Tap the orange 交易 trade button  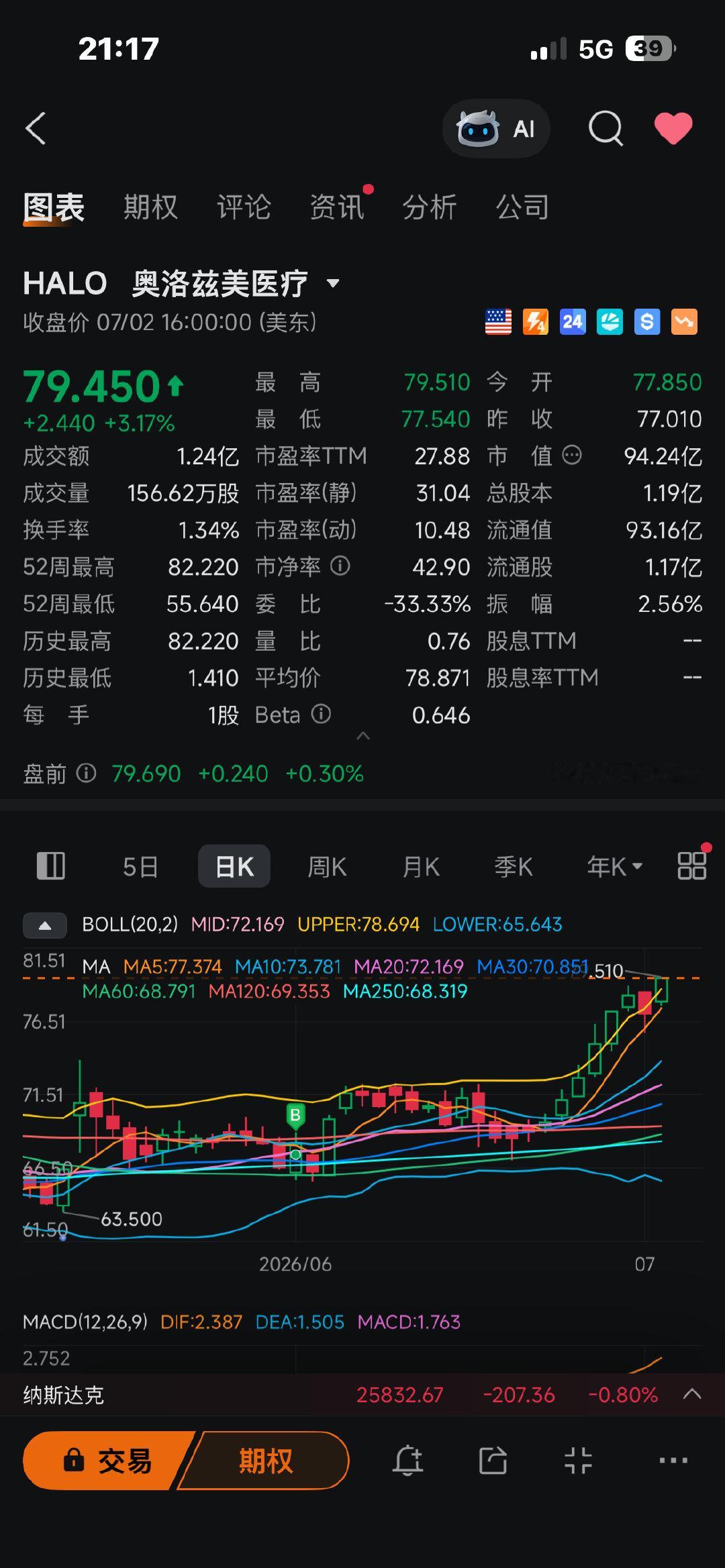tap(107, 1461)
